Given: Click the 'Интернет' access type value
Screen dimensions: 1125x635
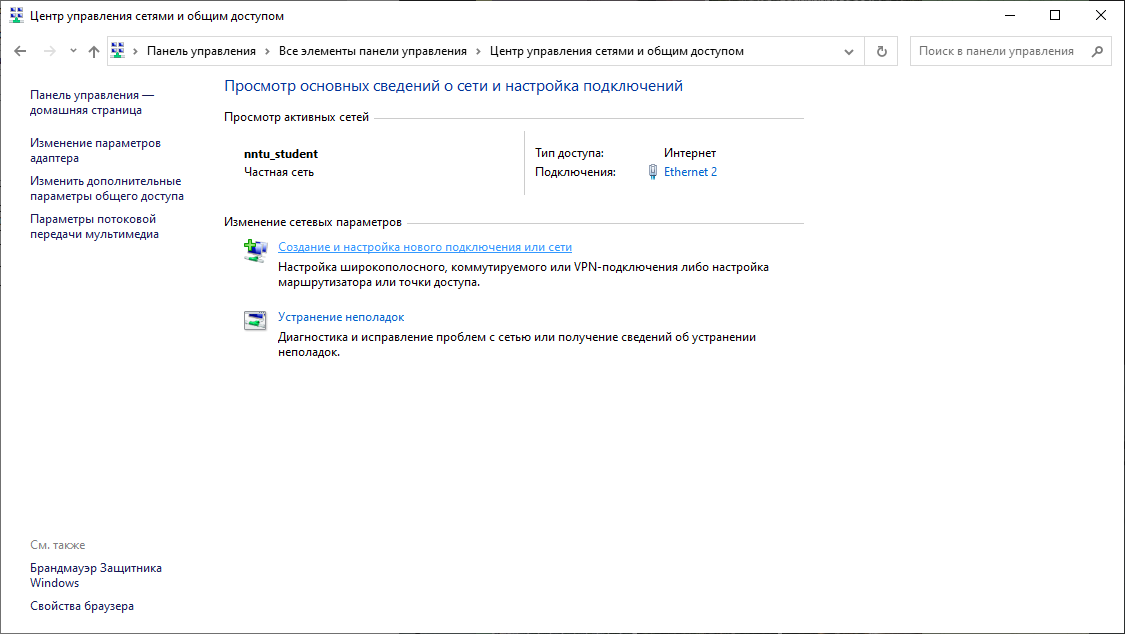Looking at the screenshot, I should pos(689,154).
